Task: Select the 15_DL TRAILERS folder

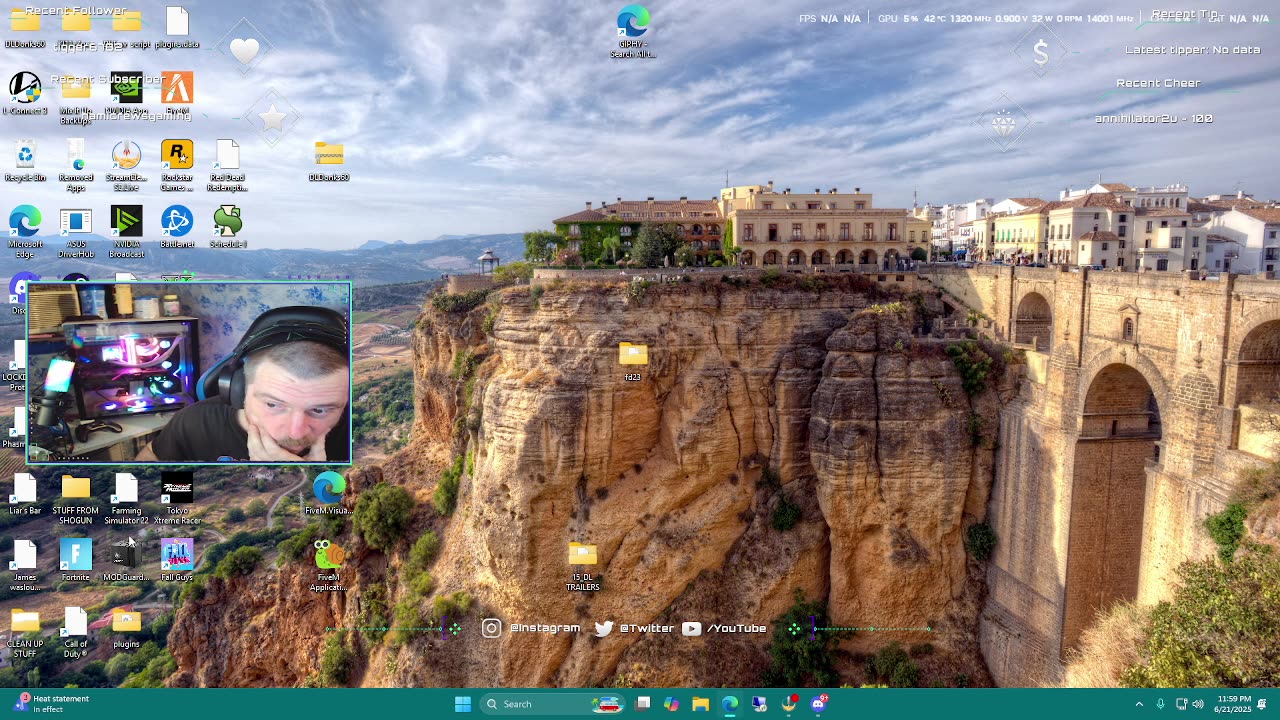Action: pyautogui.click(x=583, y=566)
